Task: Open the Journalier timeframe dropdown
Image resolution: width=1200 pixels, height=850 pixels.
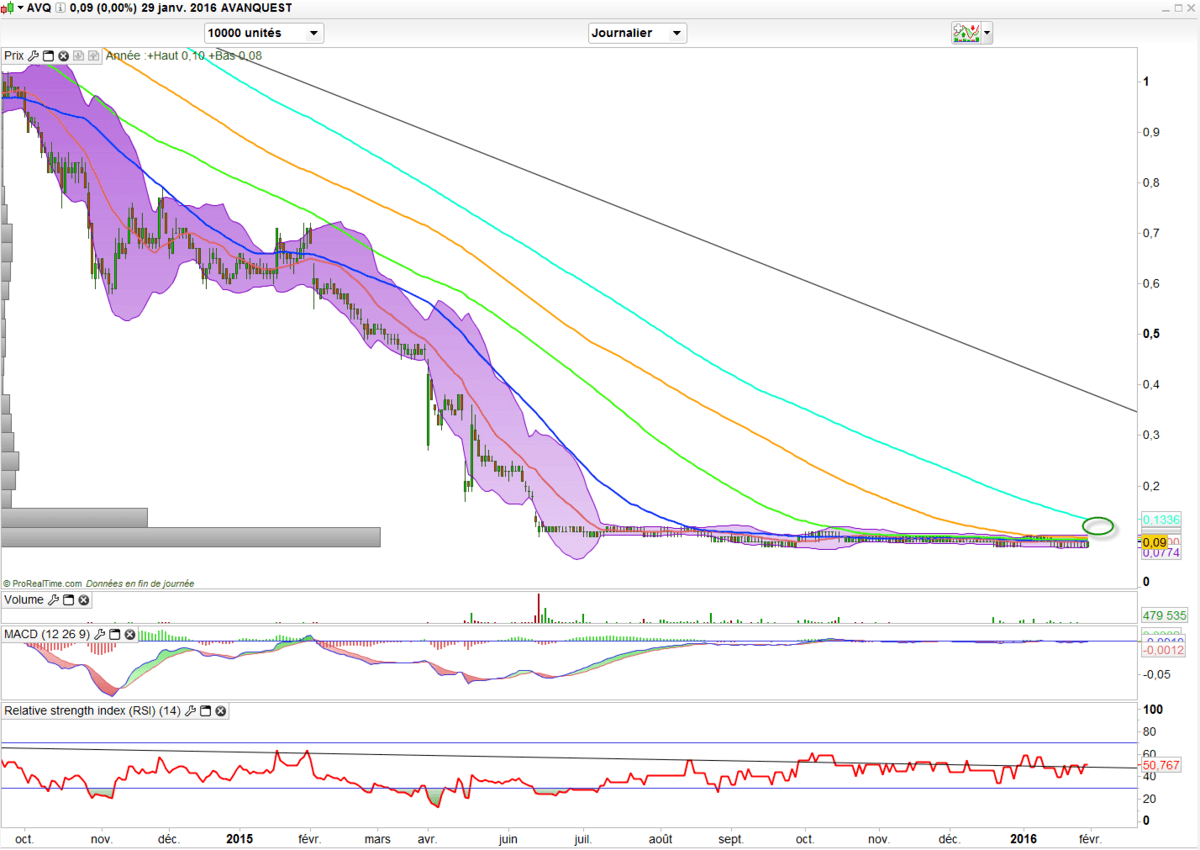Action: 638,33
